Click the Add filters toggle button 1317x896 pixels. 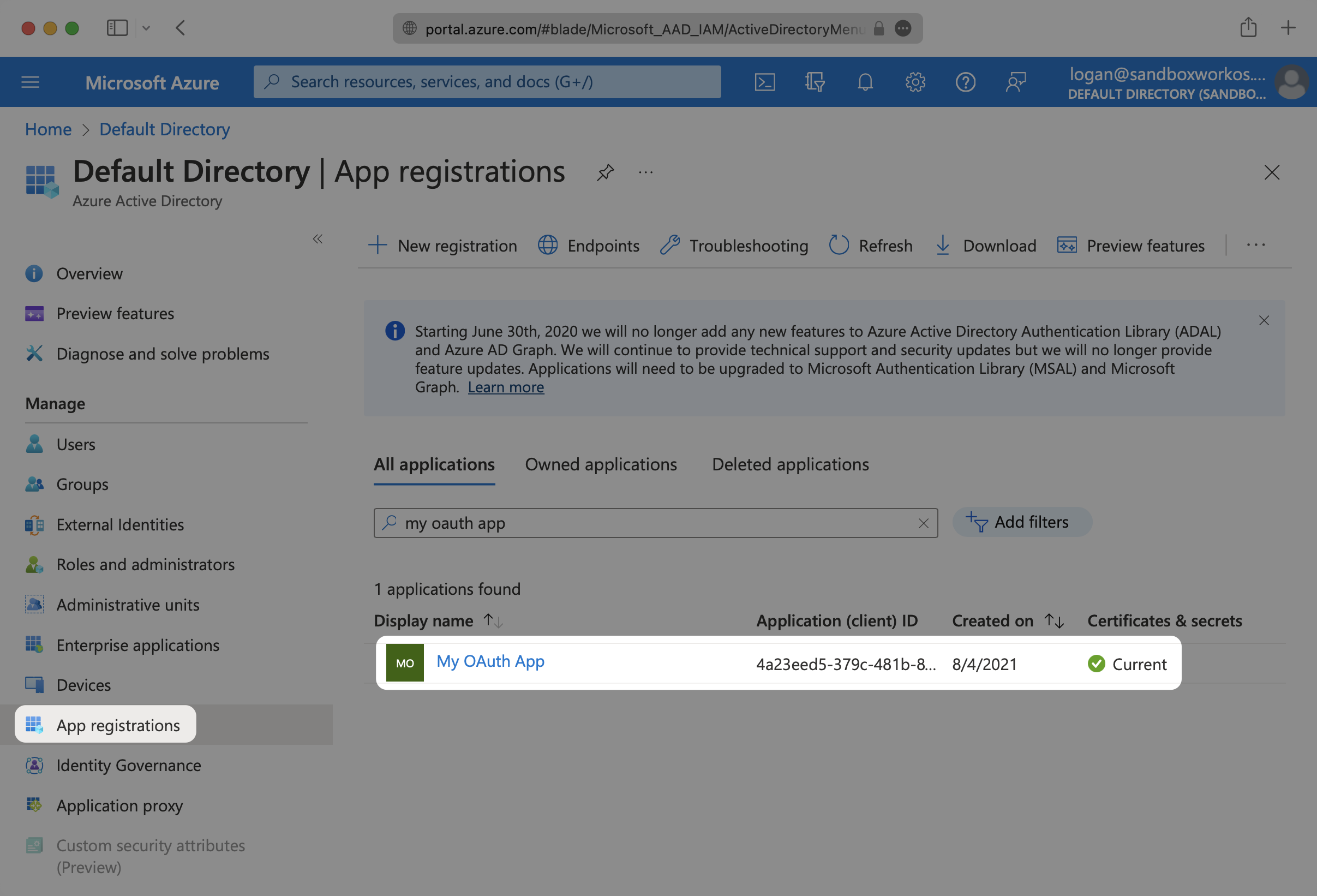pos(1023,521)
